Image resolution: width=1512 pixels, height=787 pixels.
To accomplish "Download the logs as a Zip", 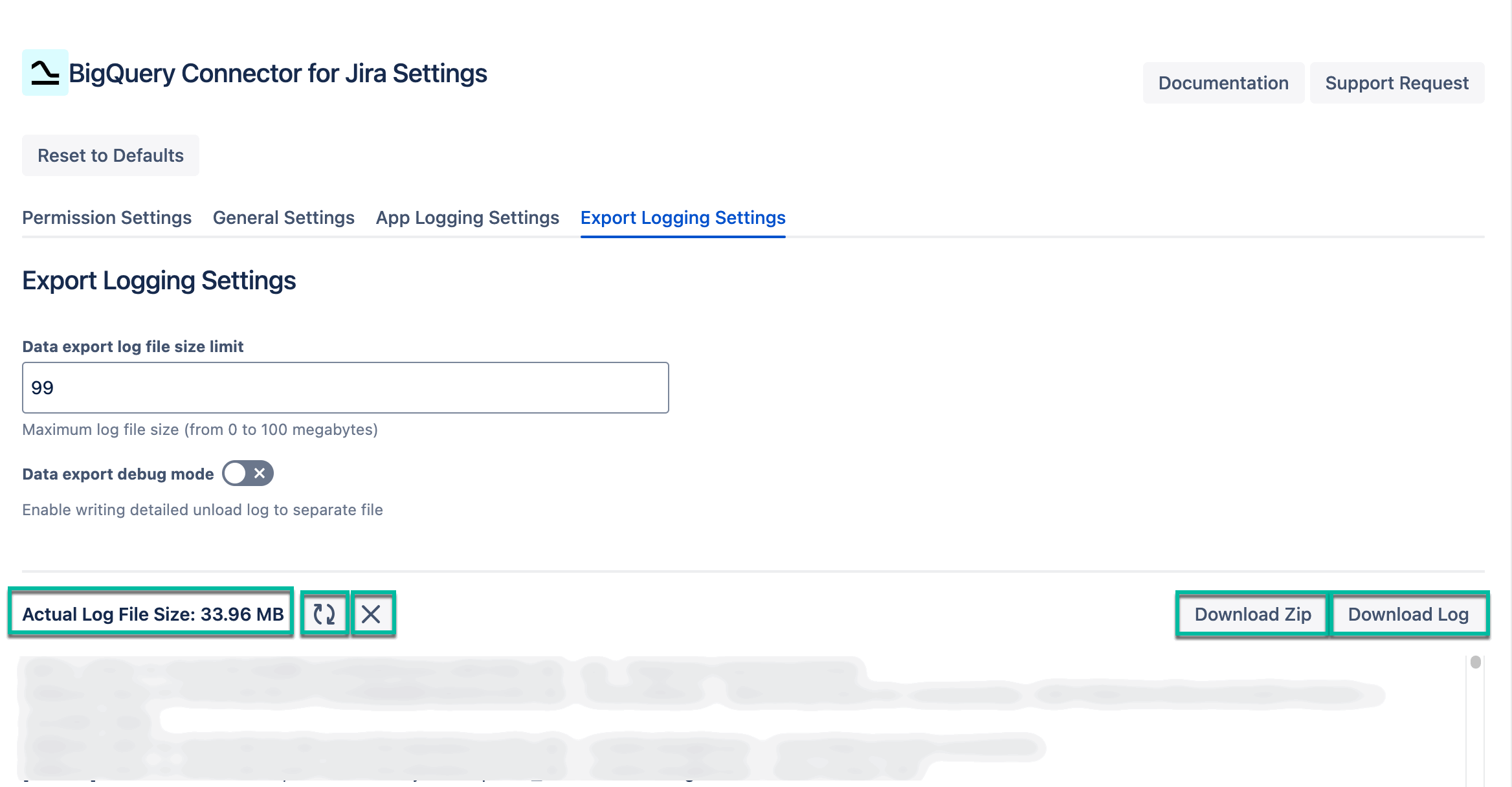I will pos(1252,614).
